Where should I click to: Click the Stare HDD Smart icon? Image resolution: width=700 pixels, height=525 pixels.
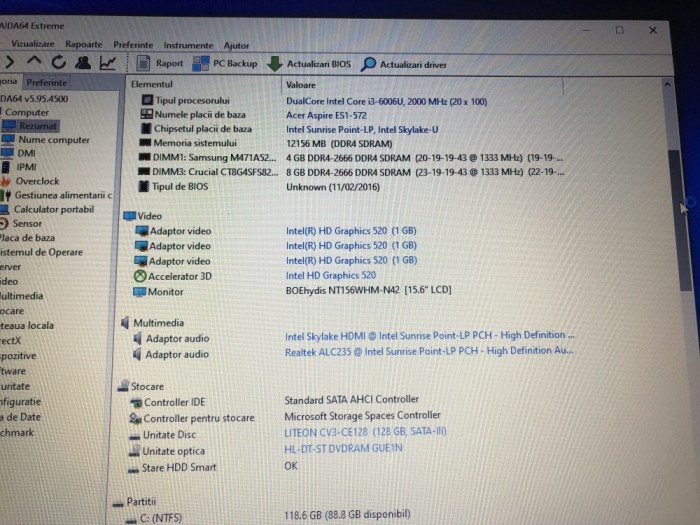click(x=133, y=469)
